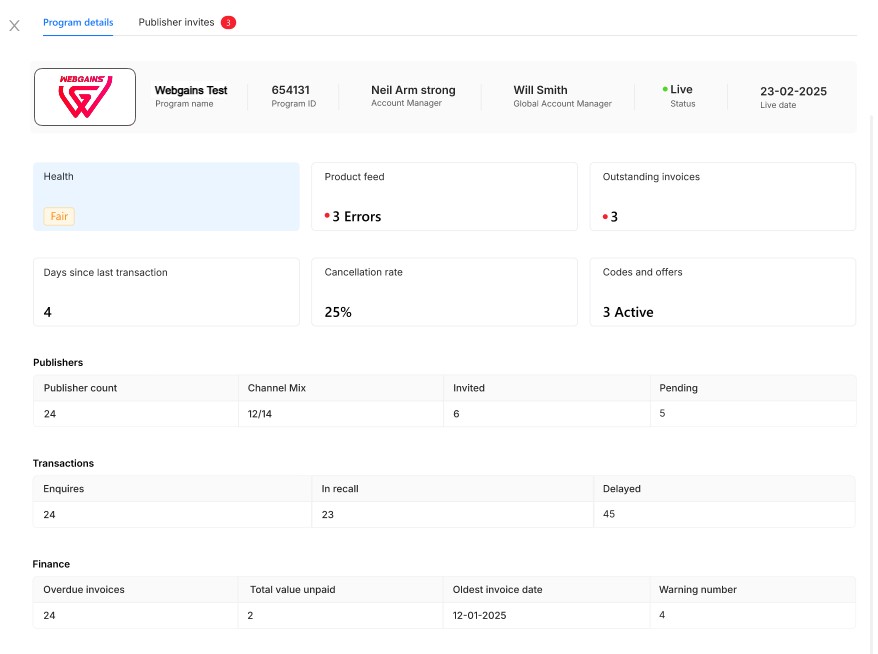Image resolution: width=878 pixels, height=654 pixels.
Task: Select the Program details tab
Action: tap(78, 22)
